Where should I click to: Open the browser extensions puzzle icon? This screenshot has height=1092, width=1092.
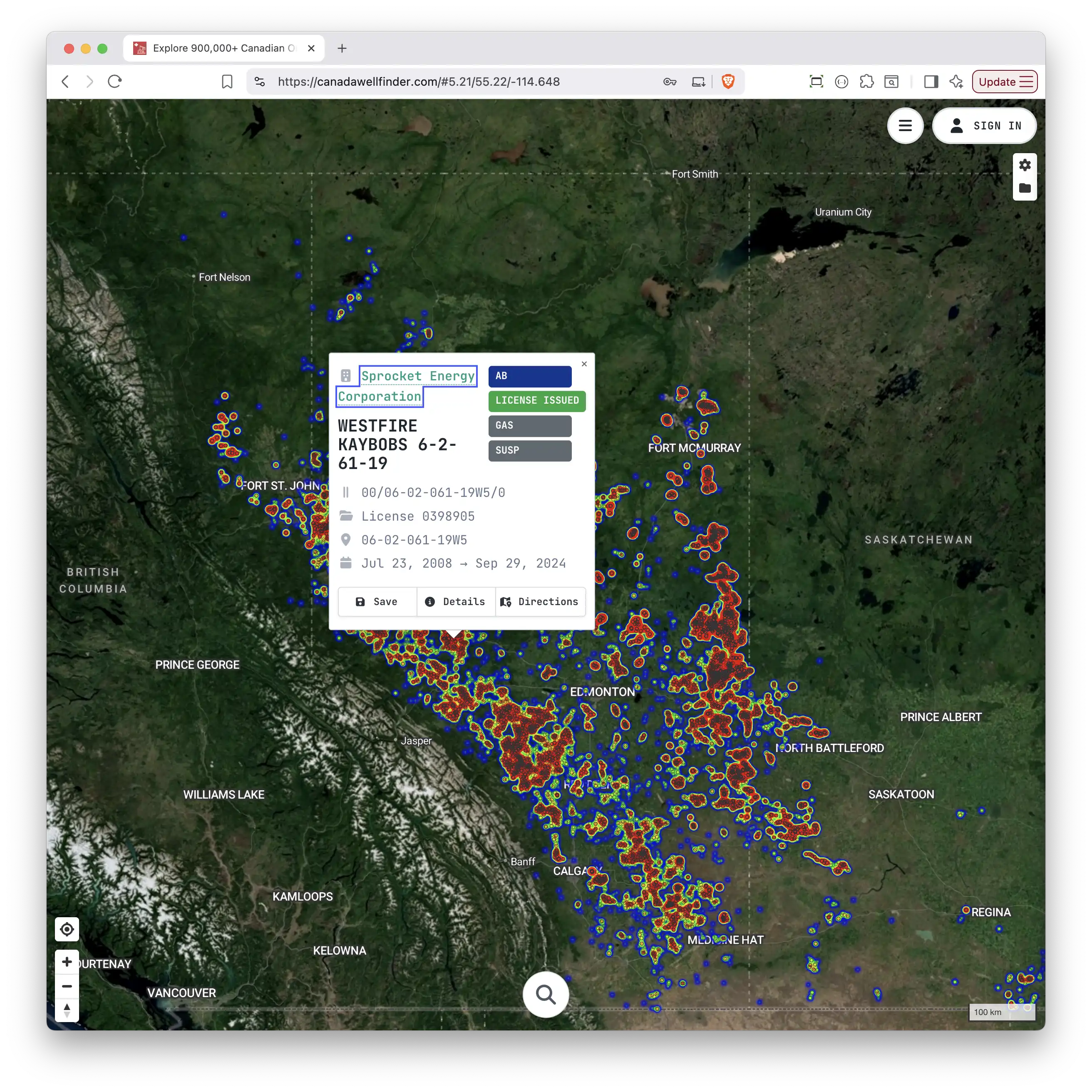866,82
